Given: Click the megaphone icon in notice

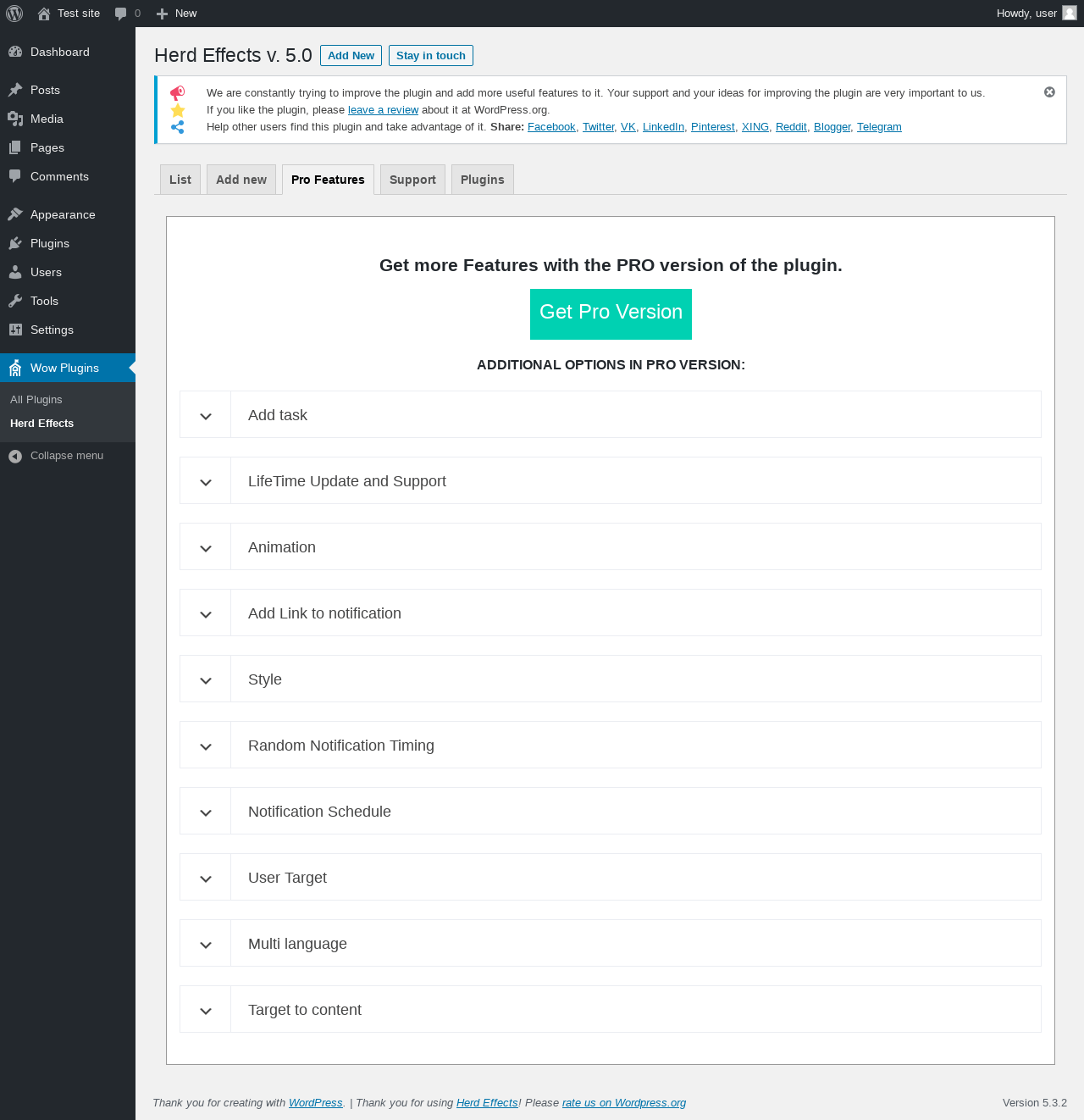Looking at the screenshot, I should [x=178, y=93].
